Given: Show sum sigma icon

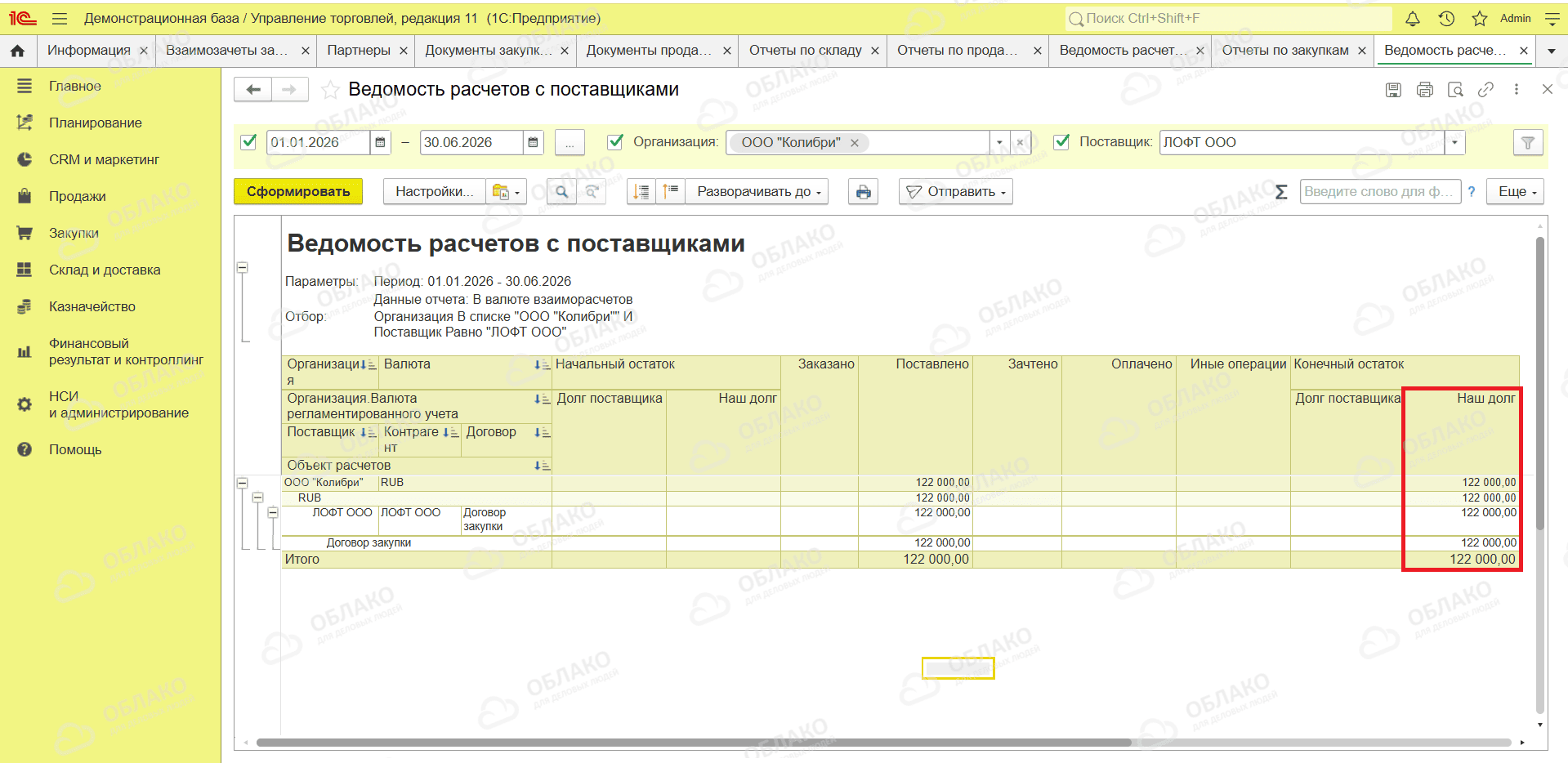Looking at the screenshot, I should tap(1281, 192).
